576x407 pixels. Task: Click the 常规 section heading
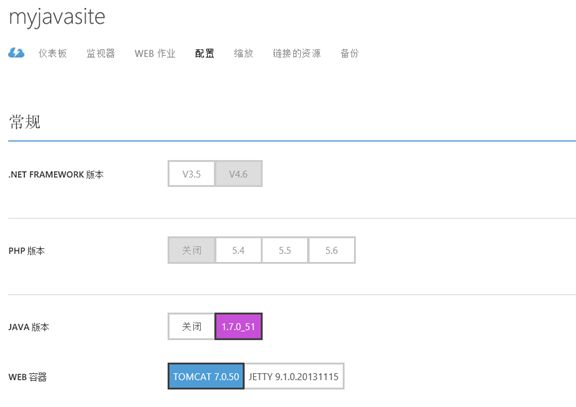(25, 122)
